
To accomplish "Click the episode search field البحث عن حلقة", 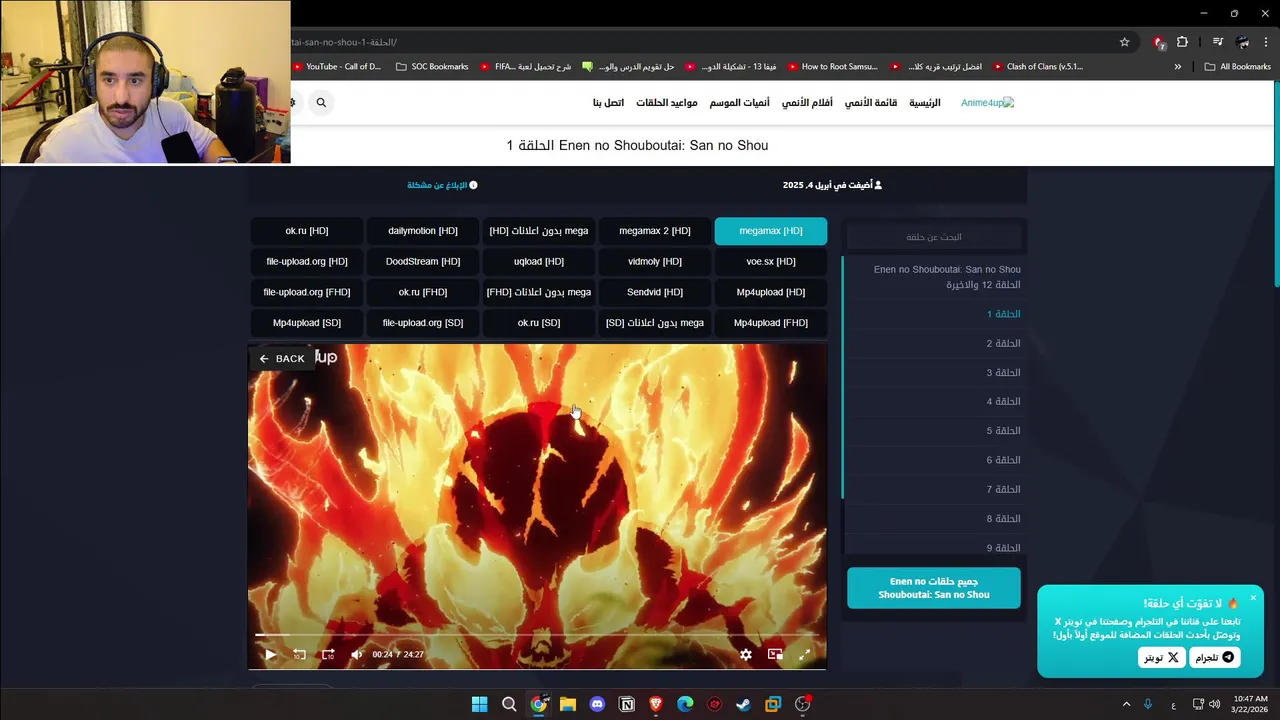I will (934, 237).
